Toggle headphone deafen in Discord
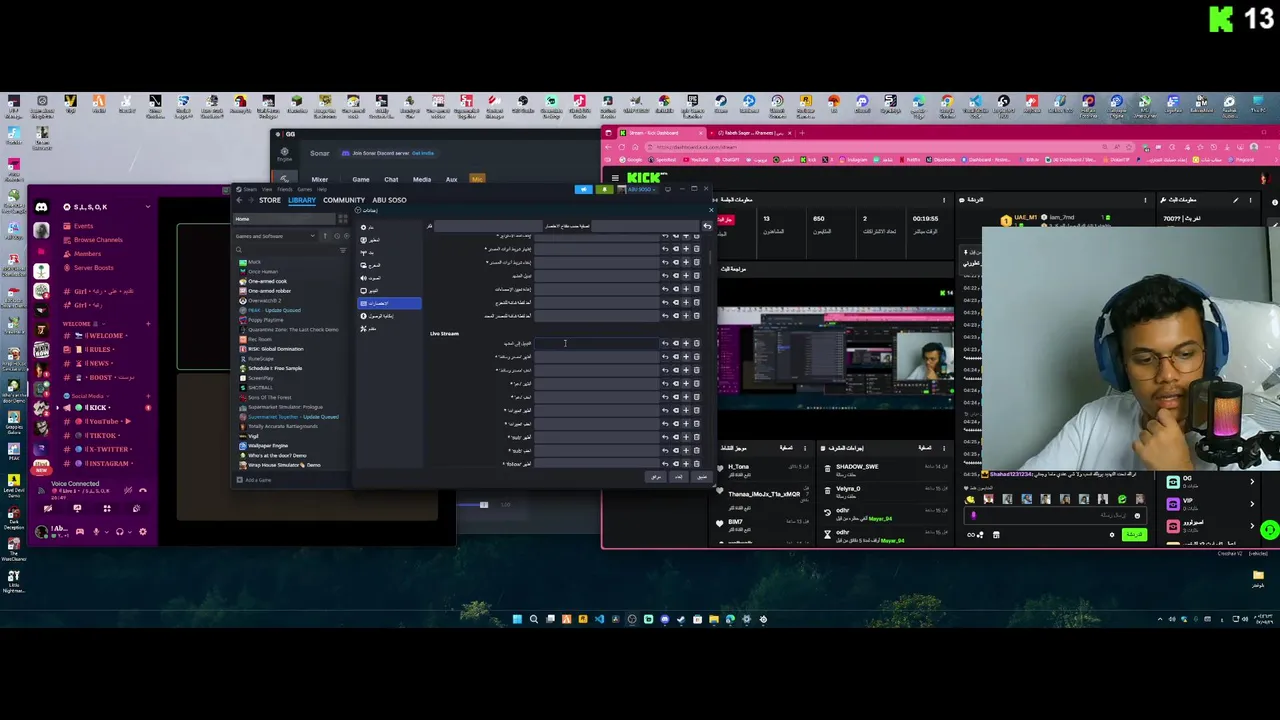 119,532
